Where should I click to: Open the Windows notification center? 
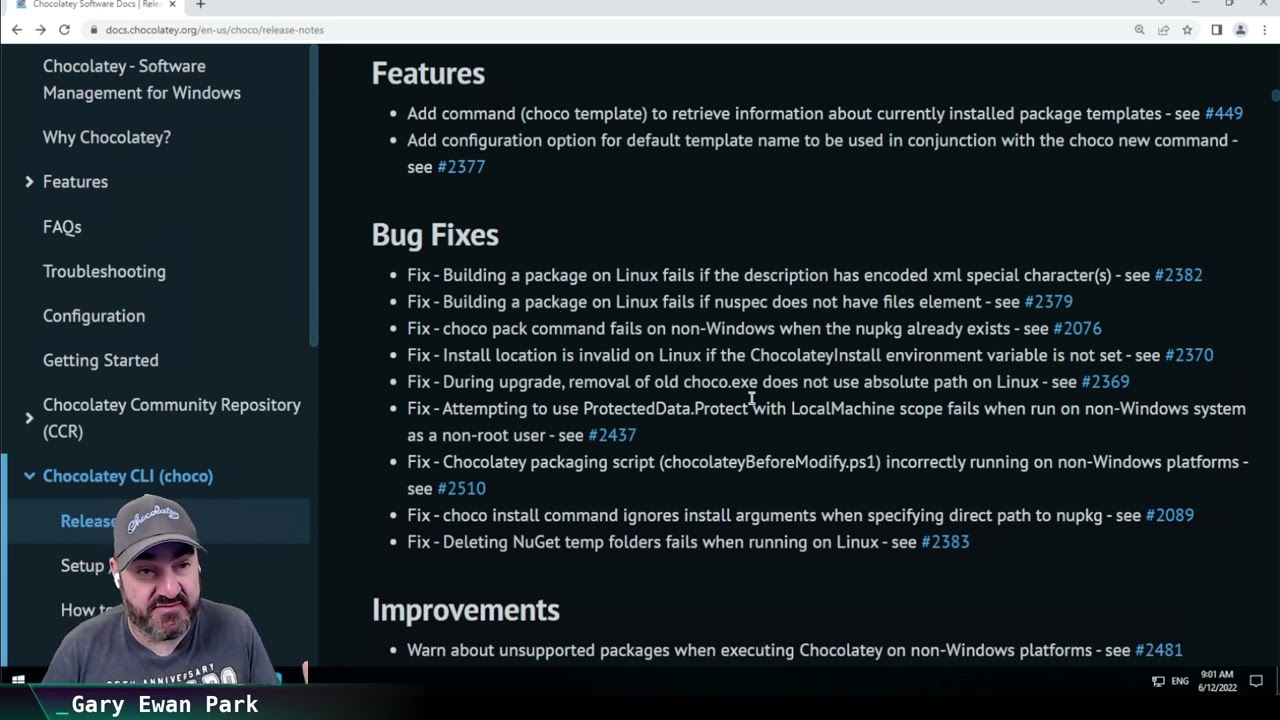1256,681
